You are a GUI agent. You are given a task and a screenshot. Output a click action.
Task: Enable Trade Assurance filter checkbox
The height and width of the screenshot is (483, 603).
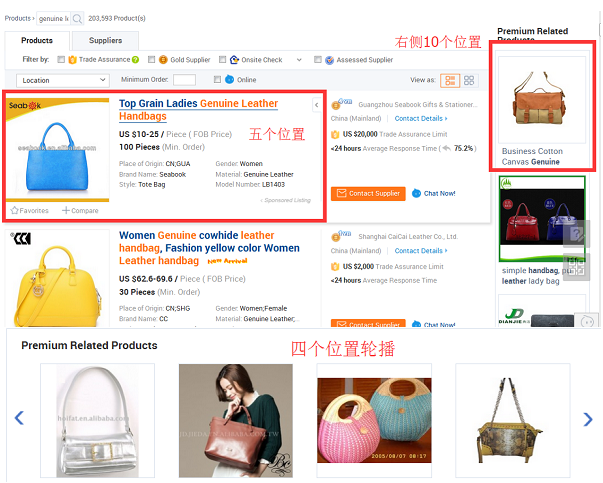[x=61, y=60]
